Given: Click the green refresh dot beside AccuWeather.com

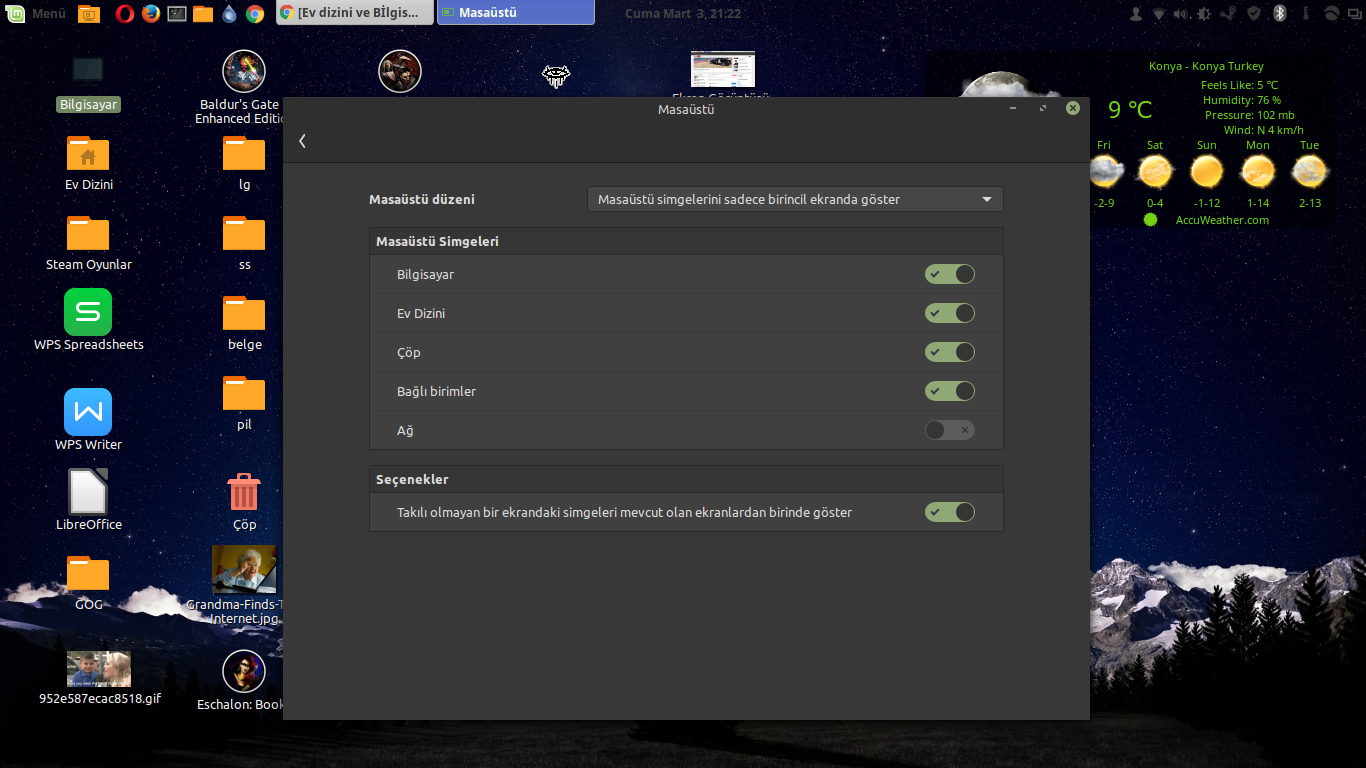Looking at the screenshot, I should [x=1150, y=219].
